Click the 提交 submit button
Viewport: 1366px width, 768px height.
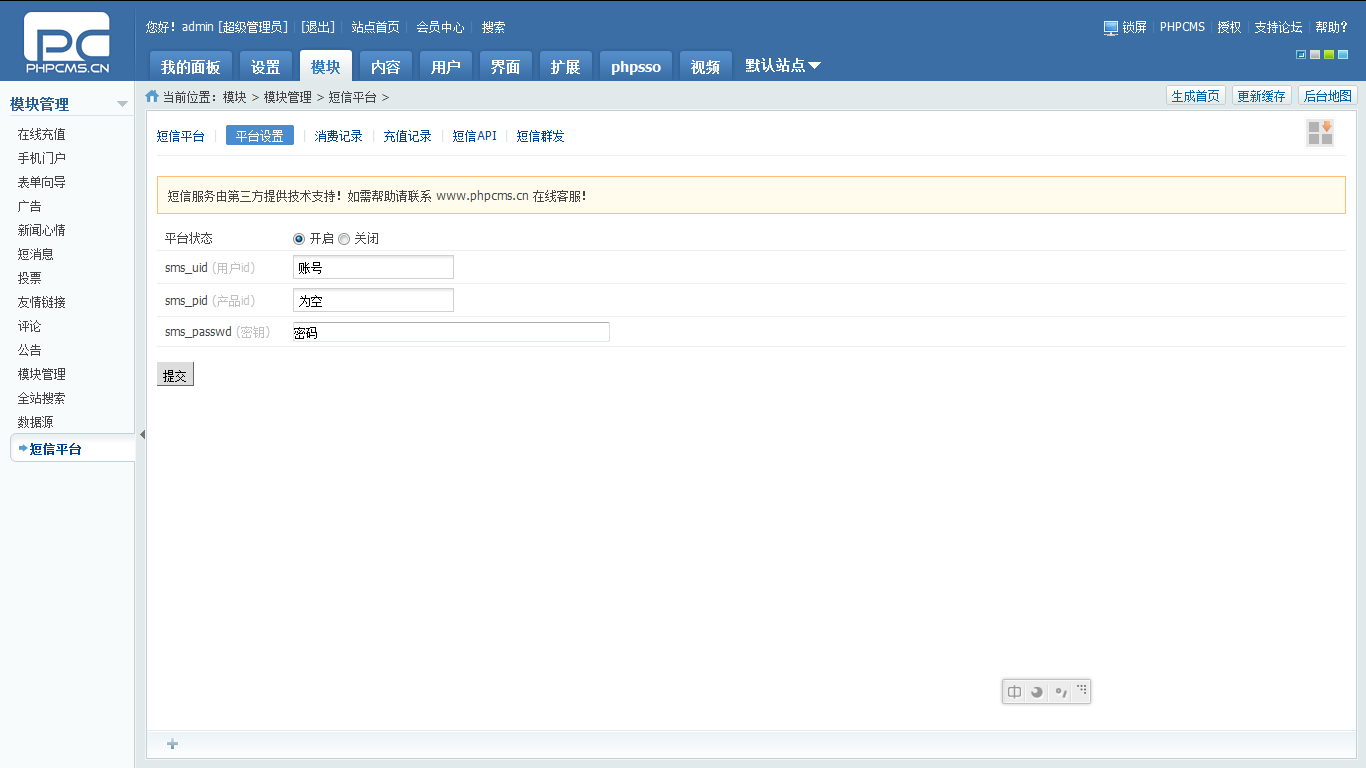175,375
